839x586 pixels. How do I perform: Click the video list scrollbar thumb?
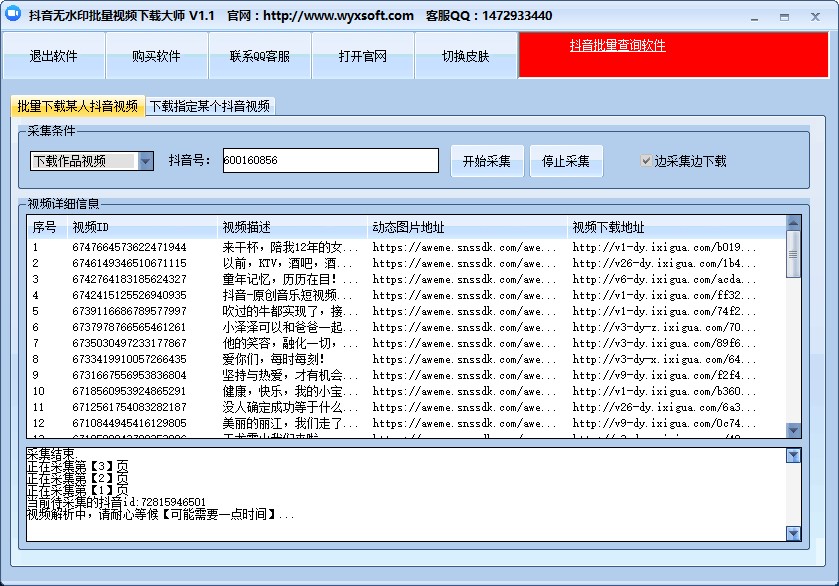pyautogui.click(x=793, y=254)
